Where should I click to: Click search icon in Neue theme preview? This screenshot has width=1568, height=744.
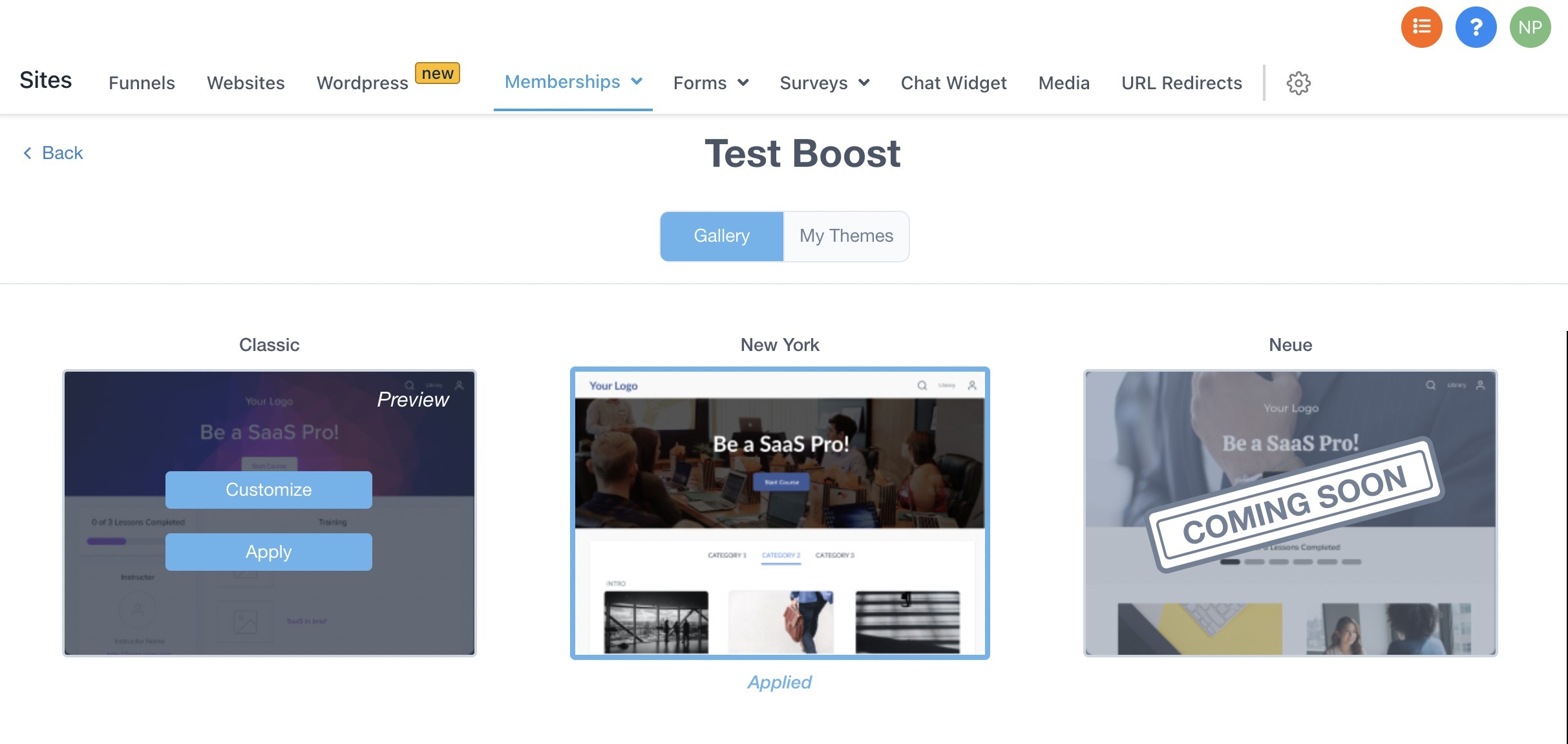1430,385
